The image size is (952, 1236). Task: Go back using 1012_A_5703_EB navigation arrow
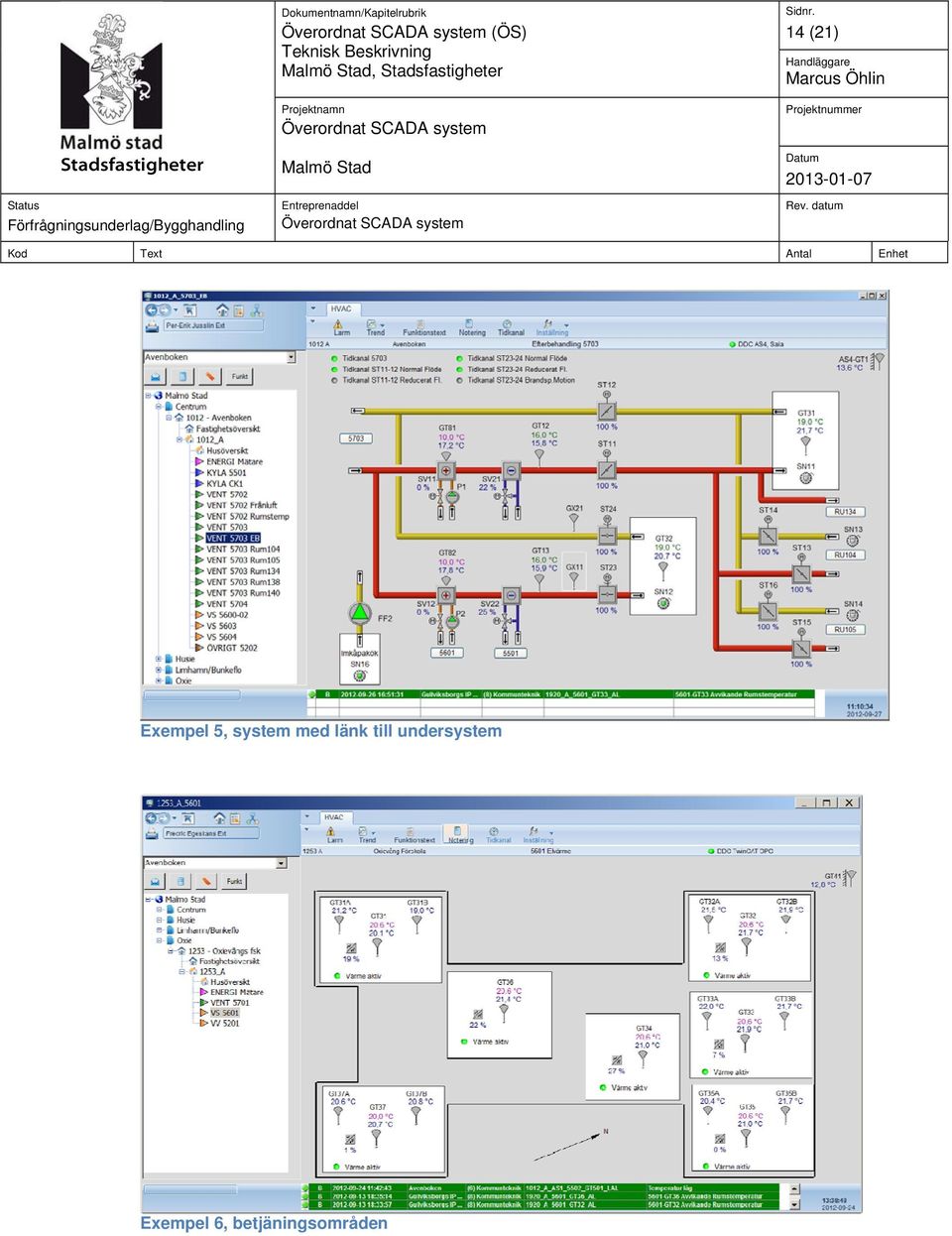point(153,310)
